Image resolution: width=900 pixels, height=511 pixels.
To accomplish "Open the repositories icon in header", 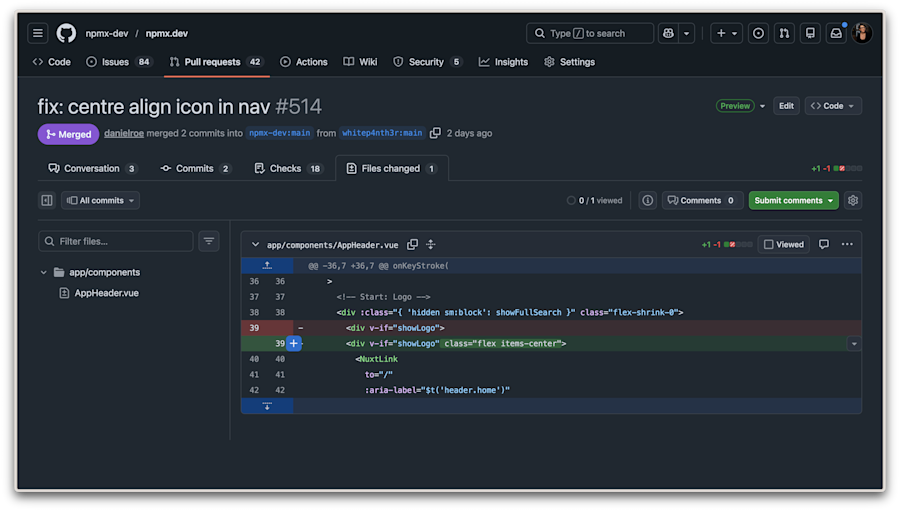I will coord(810,33).
